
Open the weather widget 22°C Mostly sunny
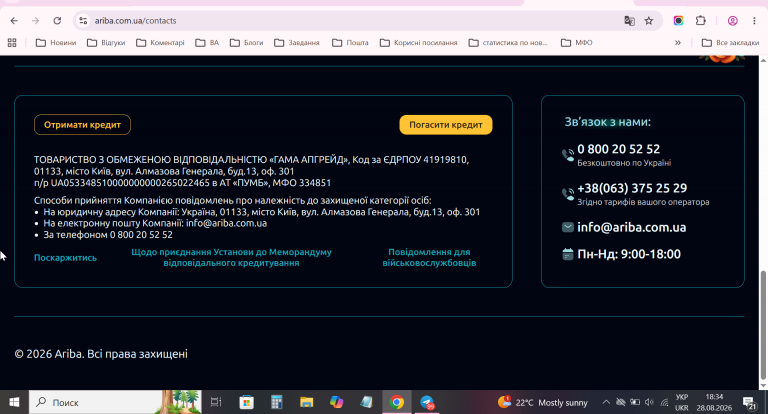pyautogui.click(x=543, y=402)
